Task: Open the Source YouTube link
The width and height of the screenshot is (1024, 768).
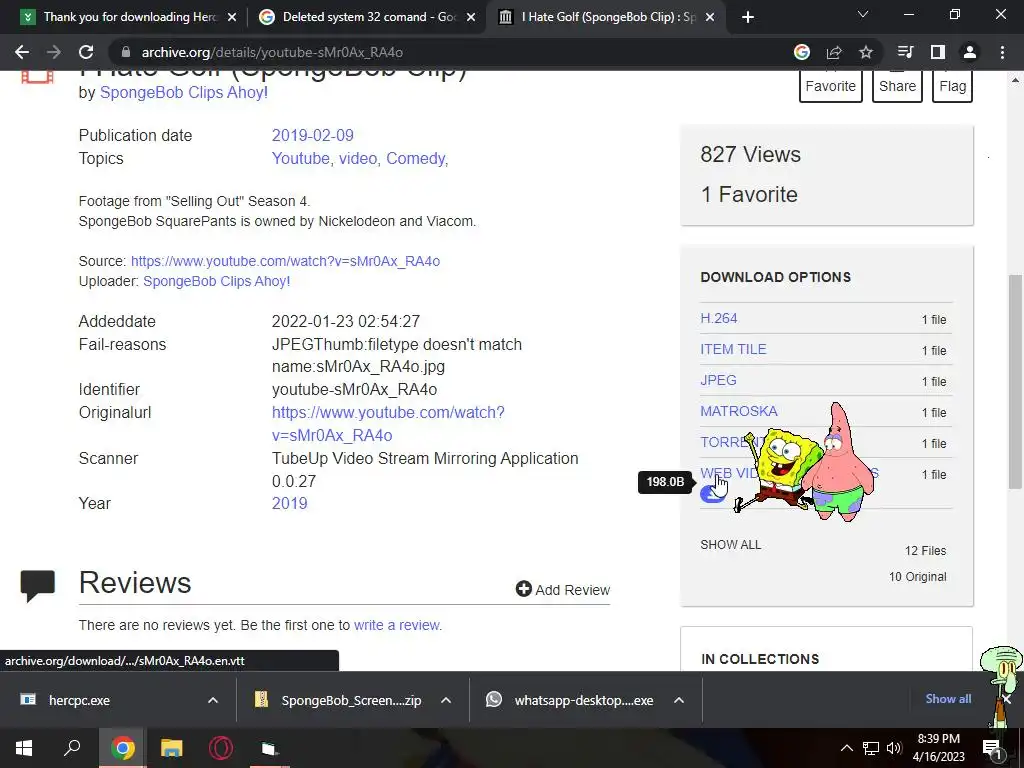Action: pos(285,261)
